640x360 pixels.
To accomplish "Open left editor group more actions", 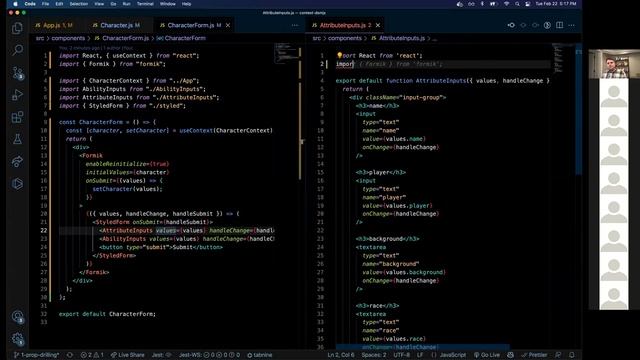I will (295, 25).
